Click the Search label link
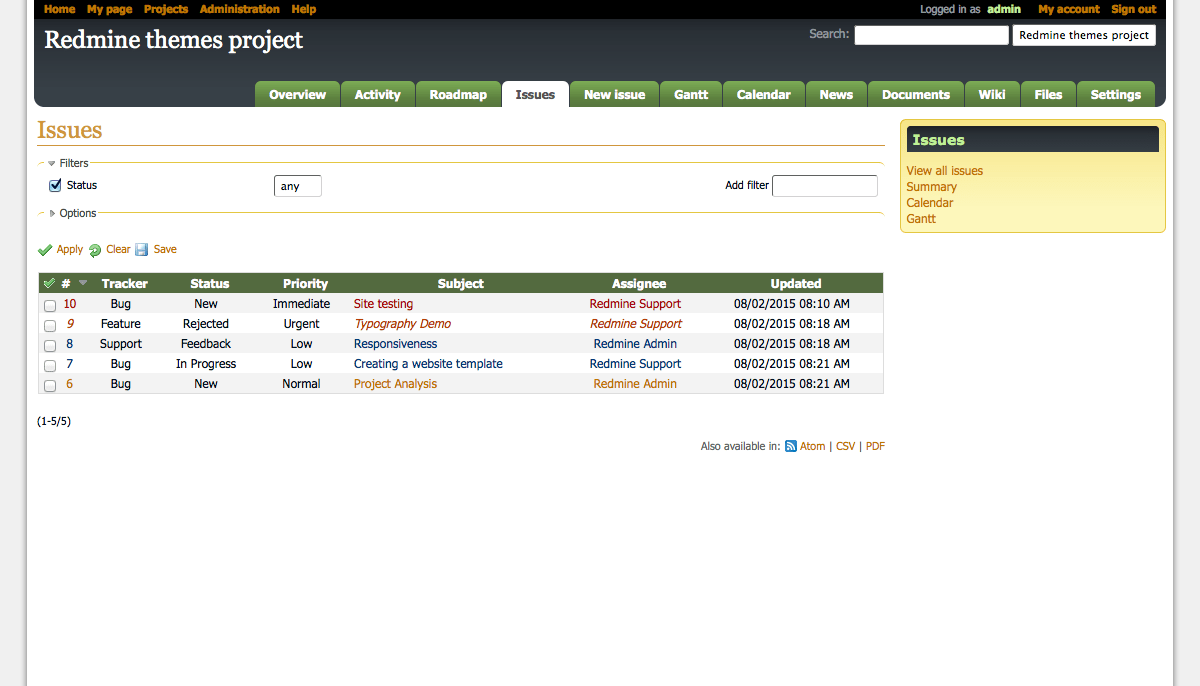 tap(829, 33)
